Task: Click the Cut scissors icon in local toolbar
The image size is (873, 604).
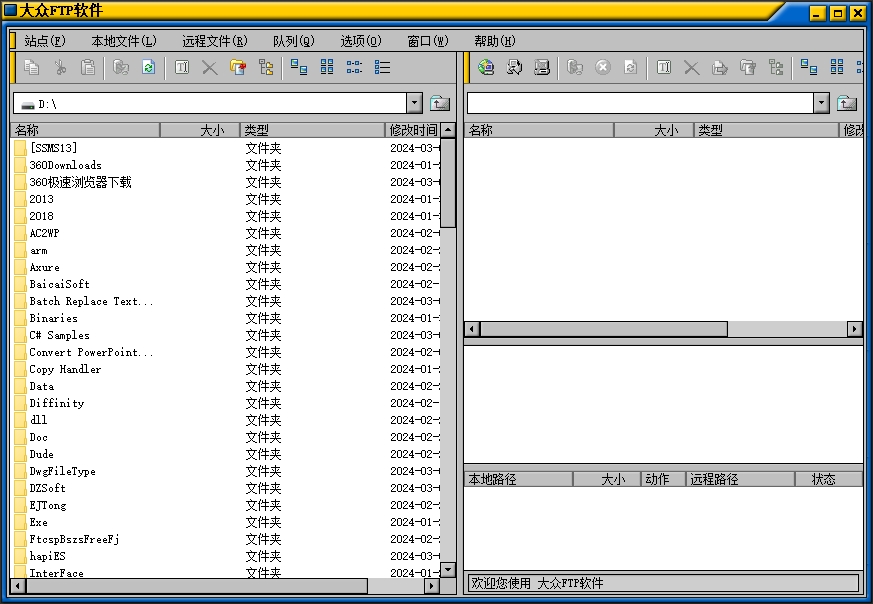Action: click(x=60, y=68)
